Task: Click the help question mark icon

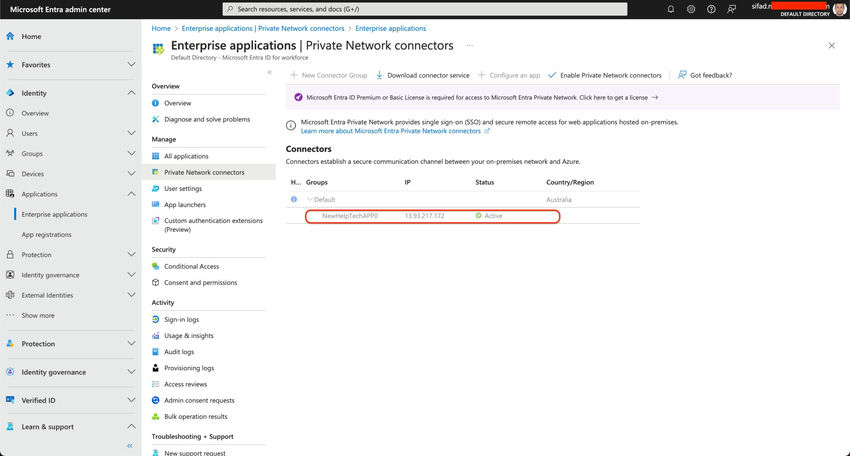Action: (x=712, y=9)
